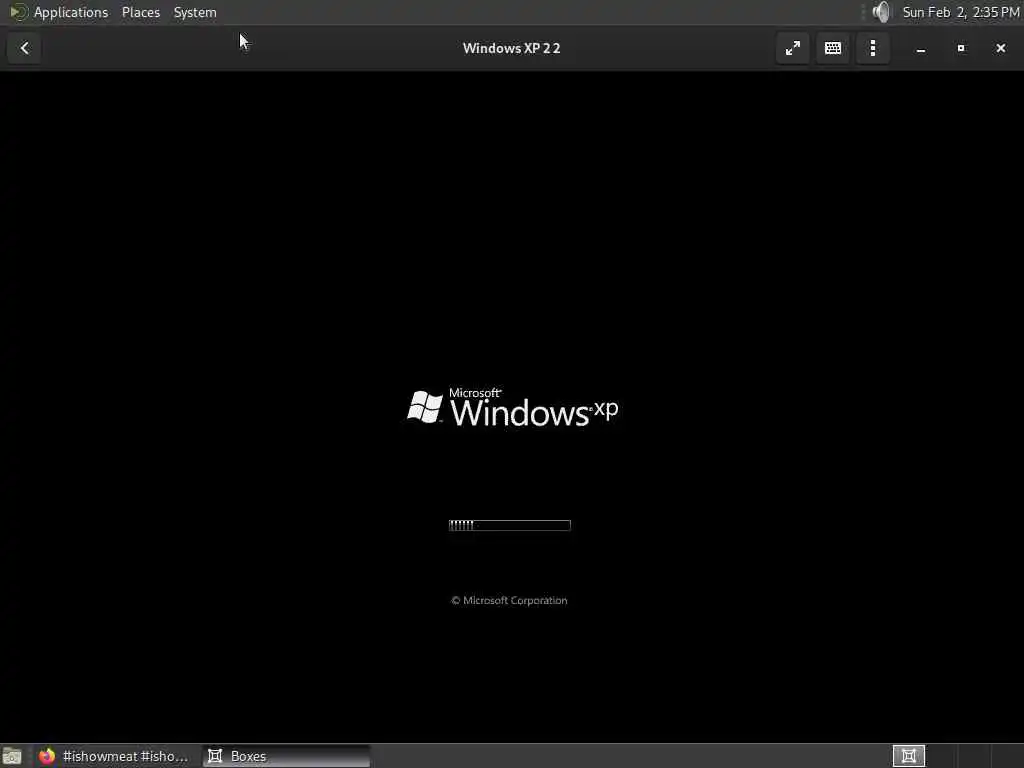Click the Windows XP boot logo

[513, 408]
